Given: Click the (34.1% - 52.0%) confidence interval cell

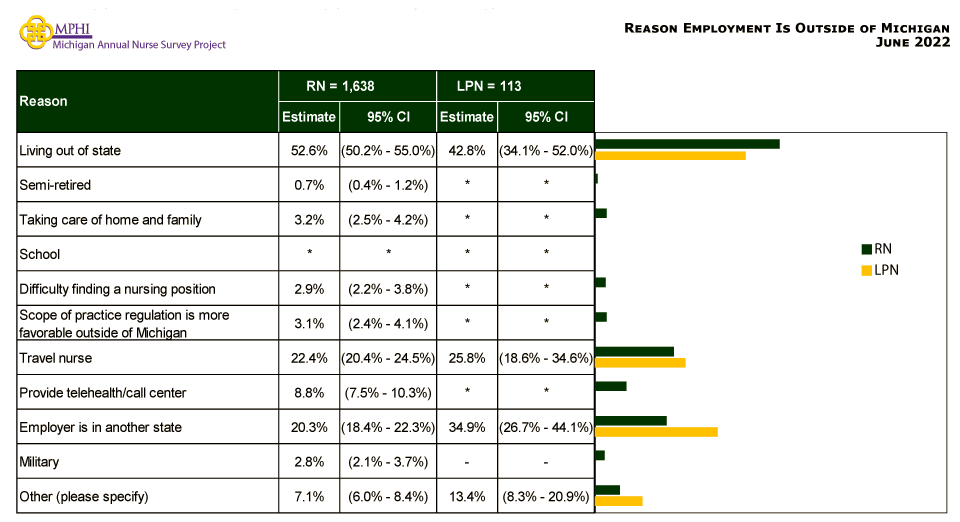Looking at the screenshot, I should pyautogui.click(x=546, y=151).
